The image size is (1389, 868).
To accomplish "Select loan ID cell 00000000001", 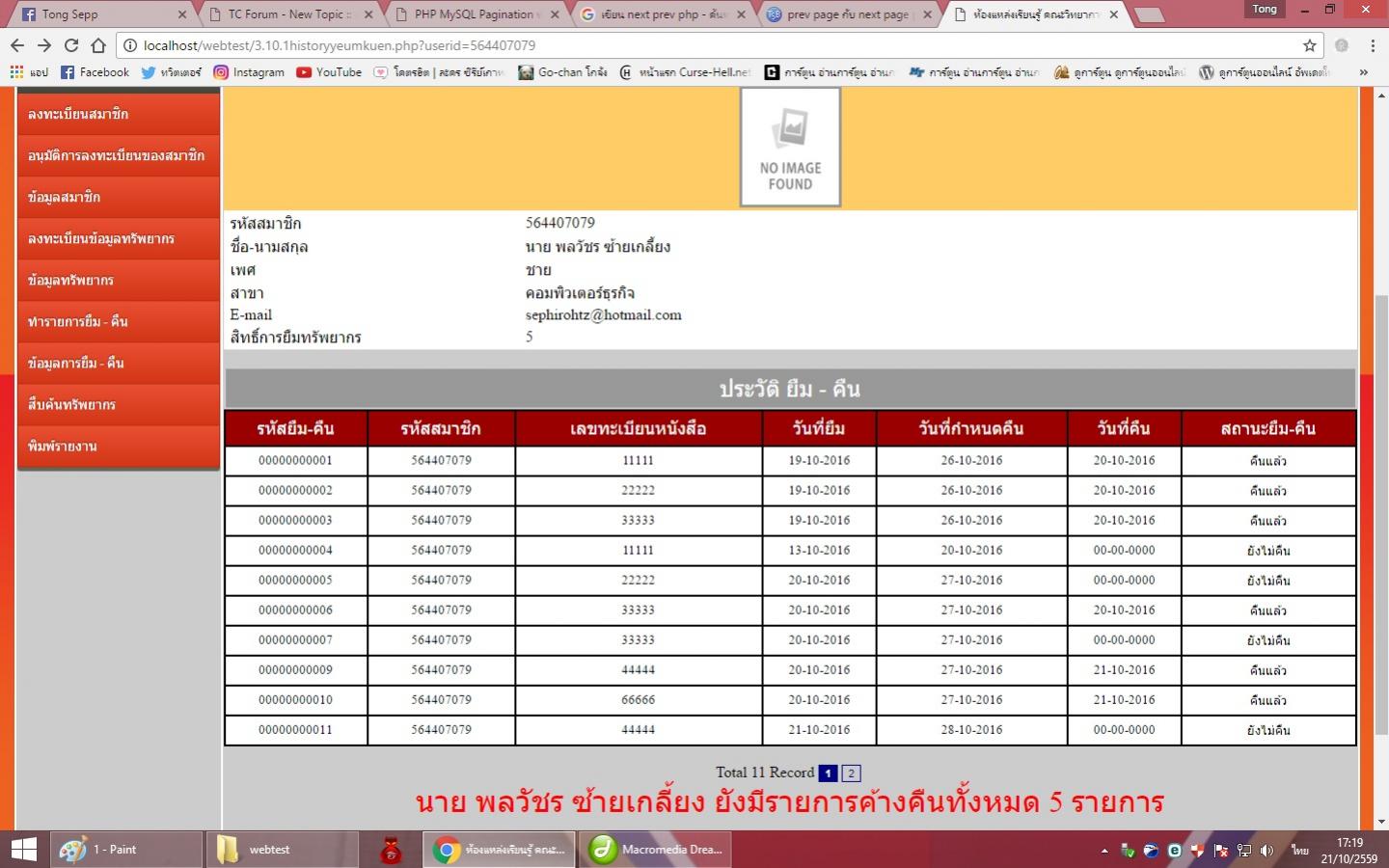I will point(295,460).
